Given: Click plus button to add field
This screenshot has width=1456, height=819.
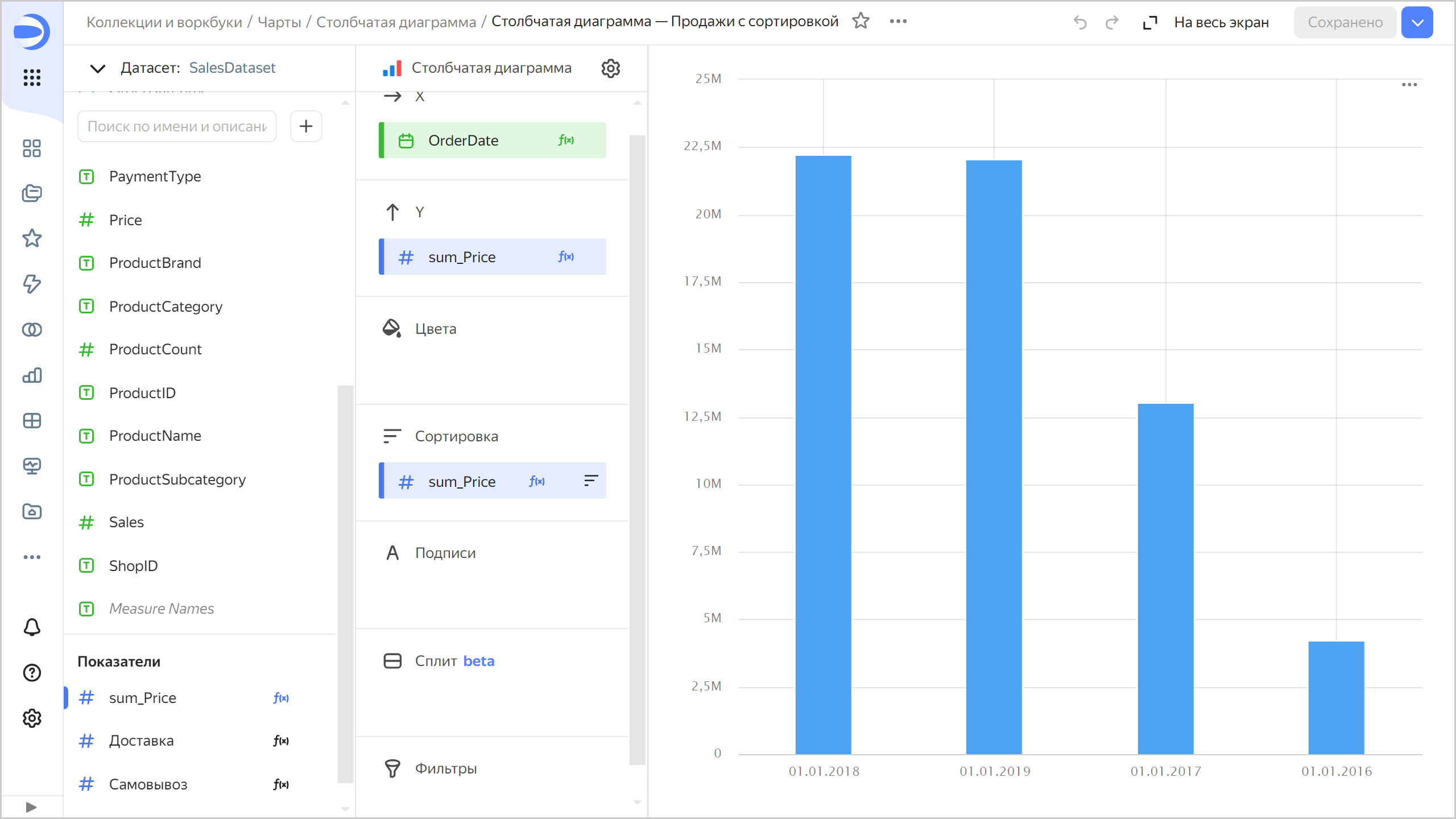Looking at the screenshot, I should (306, 126).
